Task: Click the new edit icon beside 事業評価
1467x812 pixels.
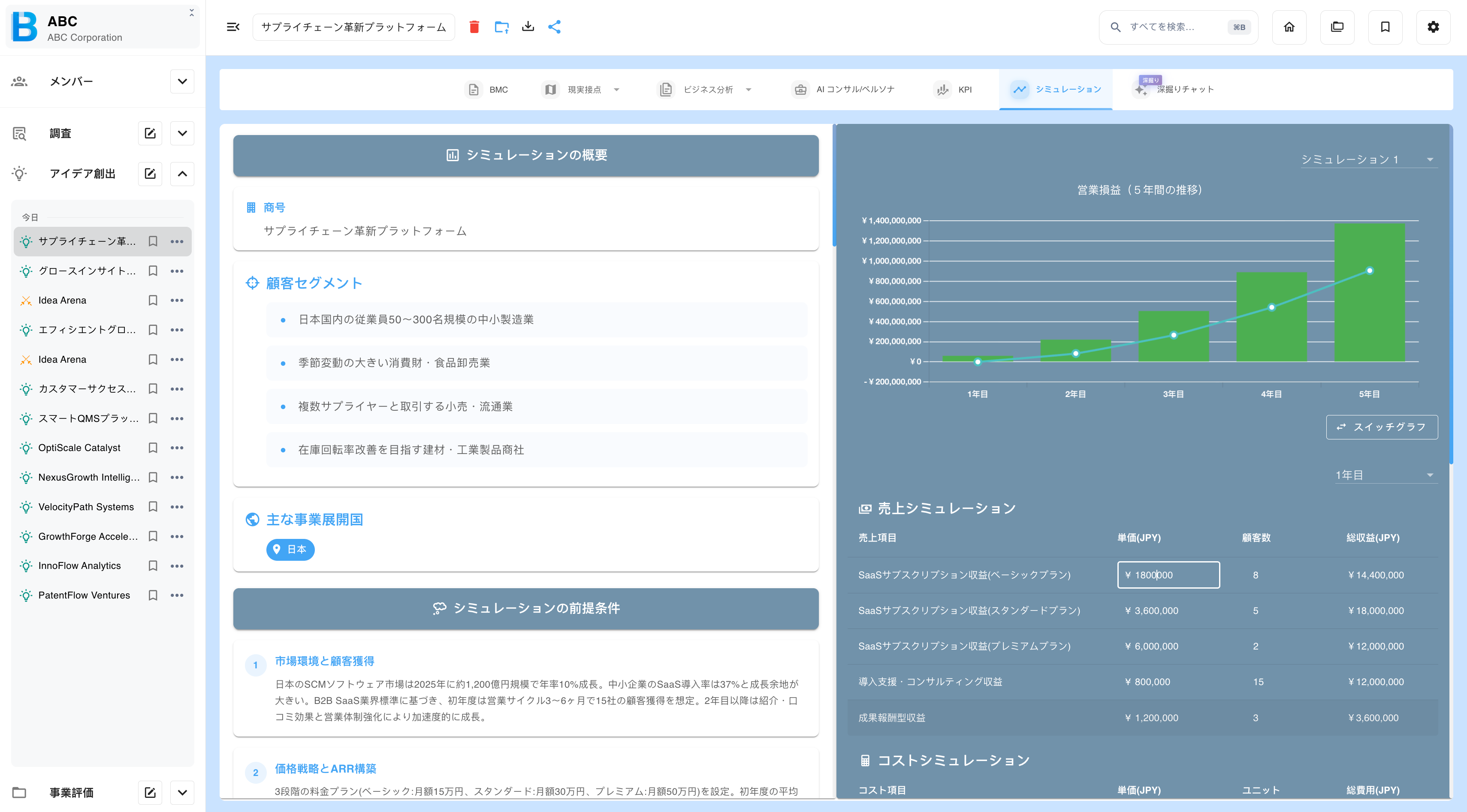Action: click(x=150, y=792)
